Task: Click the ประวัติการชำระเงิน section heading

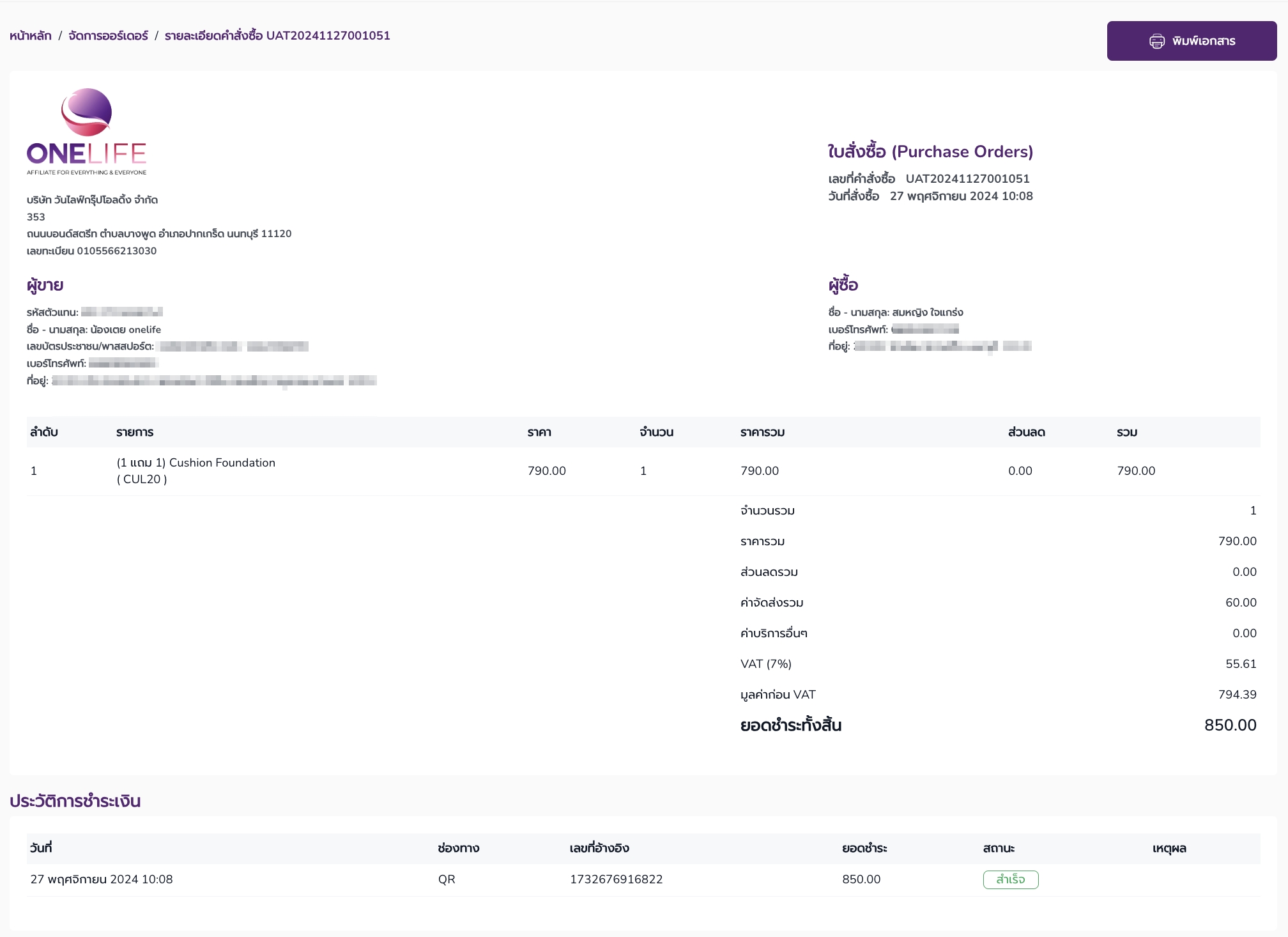Action: (x=75, y=801)
